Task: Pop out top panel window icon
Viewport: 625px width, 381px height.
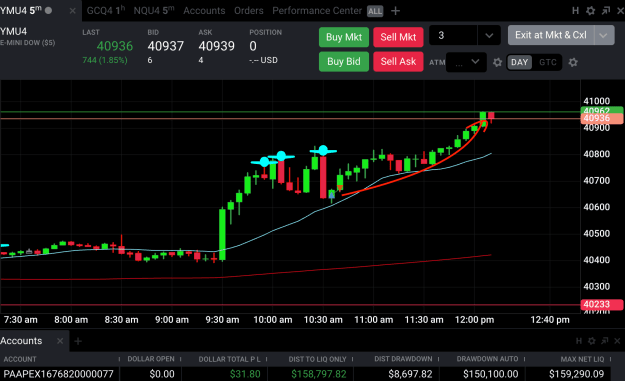Action: 606,11
